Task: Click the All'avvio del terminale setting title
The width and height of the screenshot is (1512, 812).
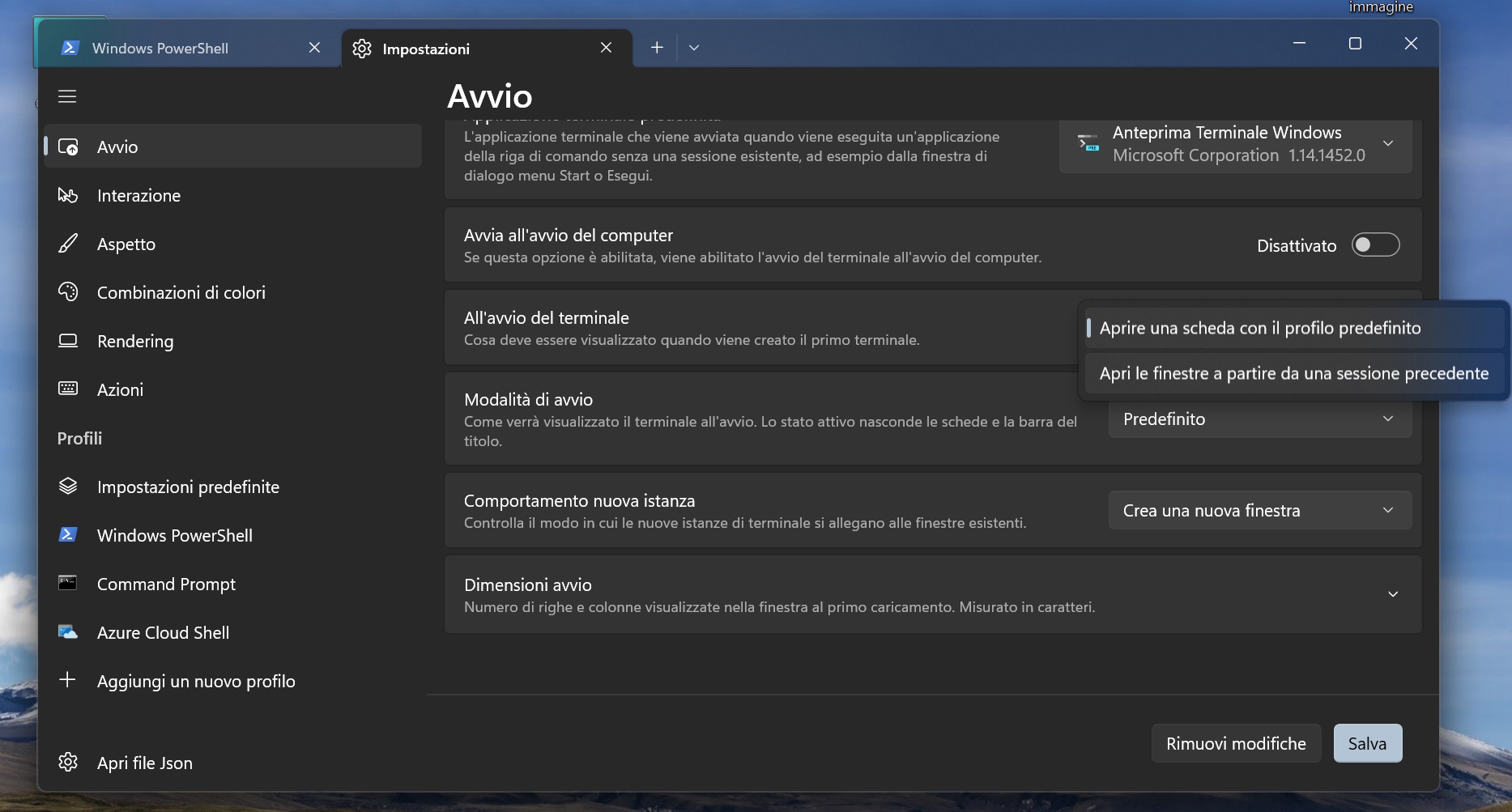Action: click(x=547, y=318)
